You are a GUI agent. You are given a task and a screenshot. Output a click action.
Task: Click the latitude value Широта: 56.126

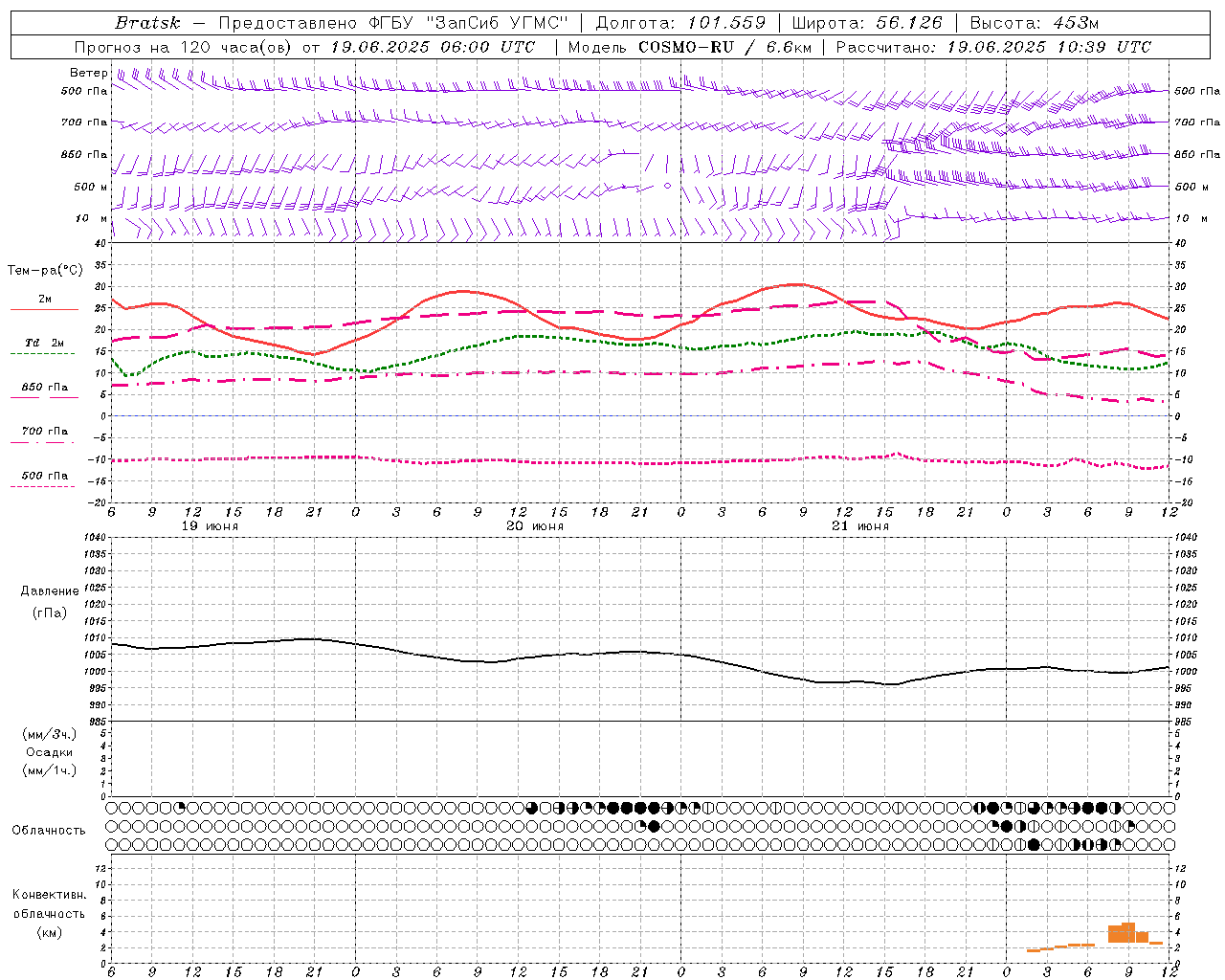(867, 22)
